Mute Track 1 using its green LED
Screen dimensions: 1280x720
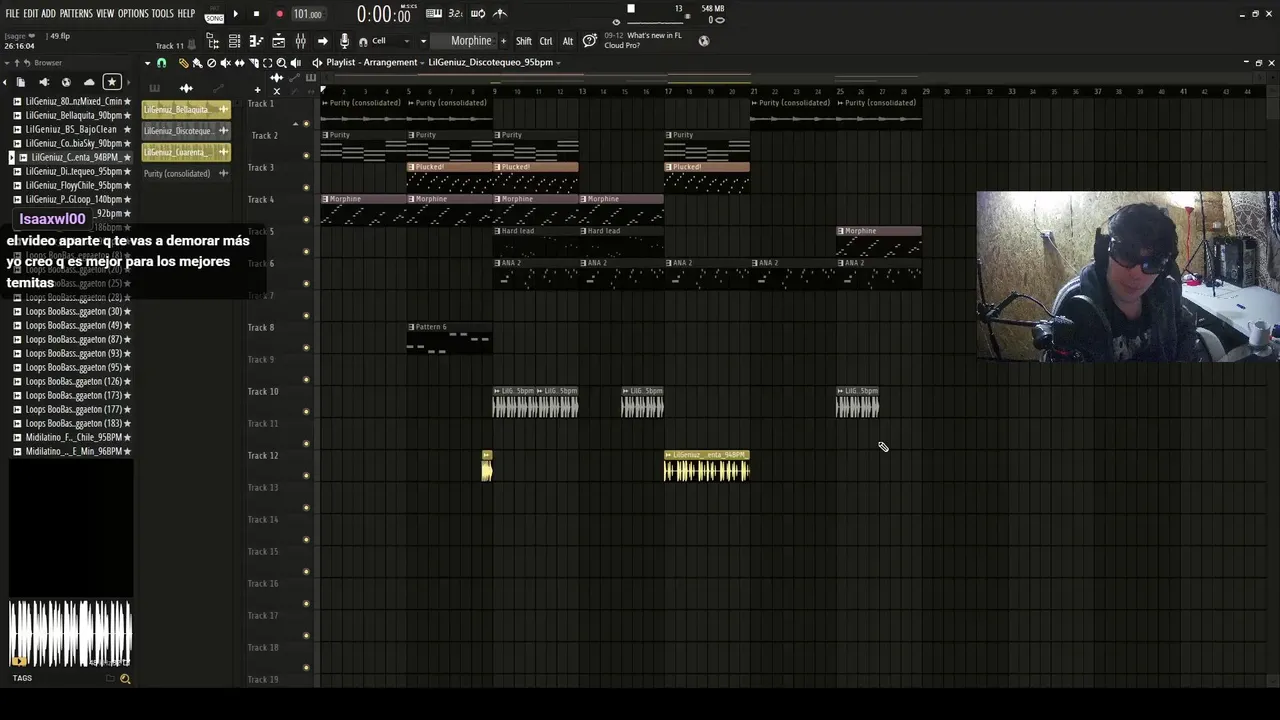(x=306, y=124)
